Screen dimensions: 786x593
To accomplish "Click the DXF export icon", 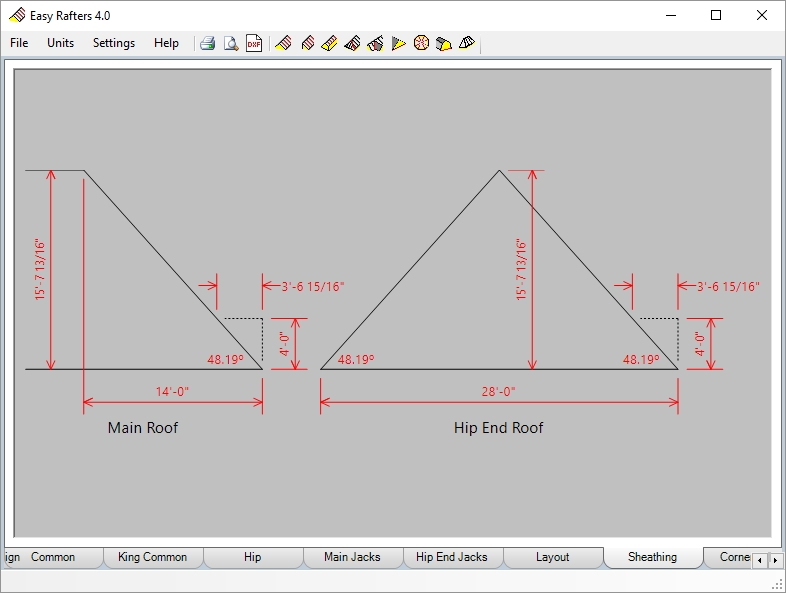I will [x=254, y=43].
